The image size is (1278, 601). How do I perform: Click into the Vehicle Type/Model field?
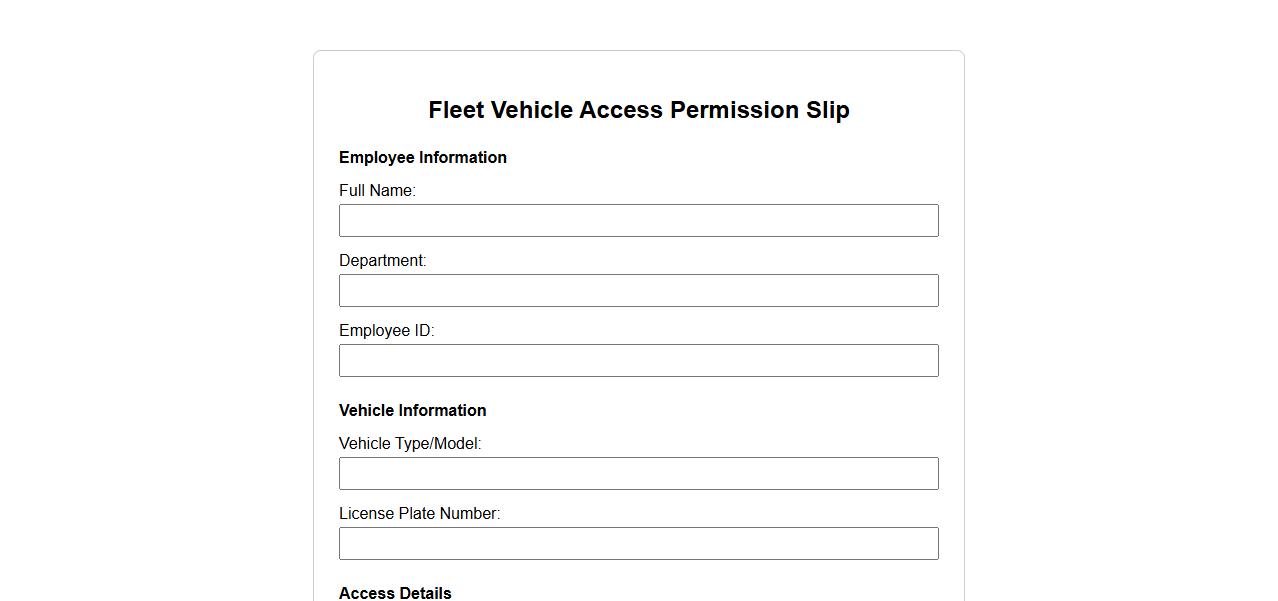pos(638,474)
